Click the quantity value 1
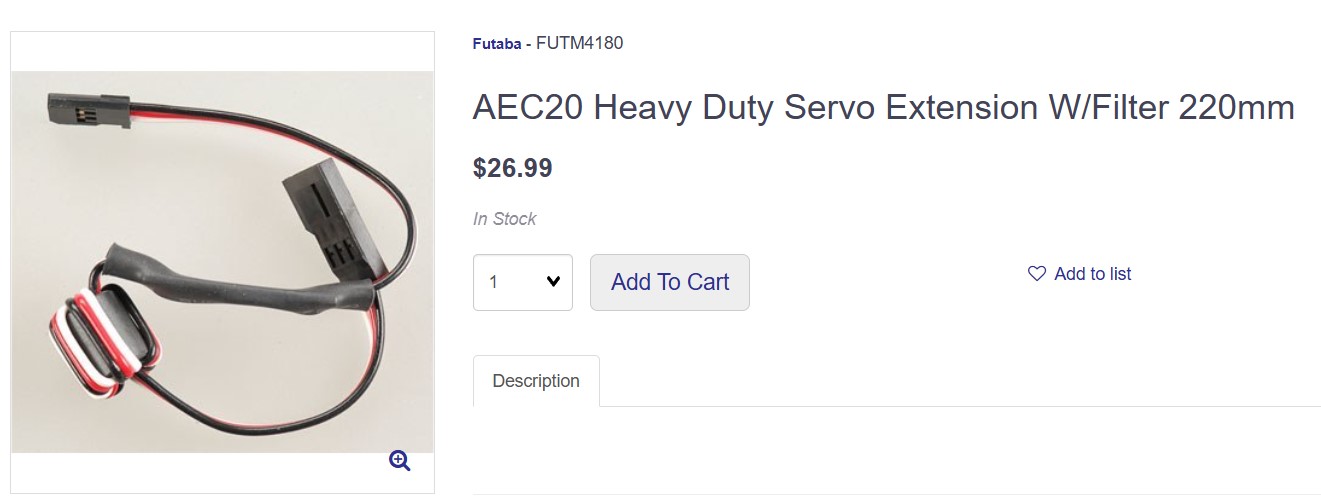Viewport: 1321px width, 502px height. point(494,282)
